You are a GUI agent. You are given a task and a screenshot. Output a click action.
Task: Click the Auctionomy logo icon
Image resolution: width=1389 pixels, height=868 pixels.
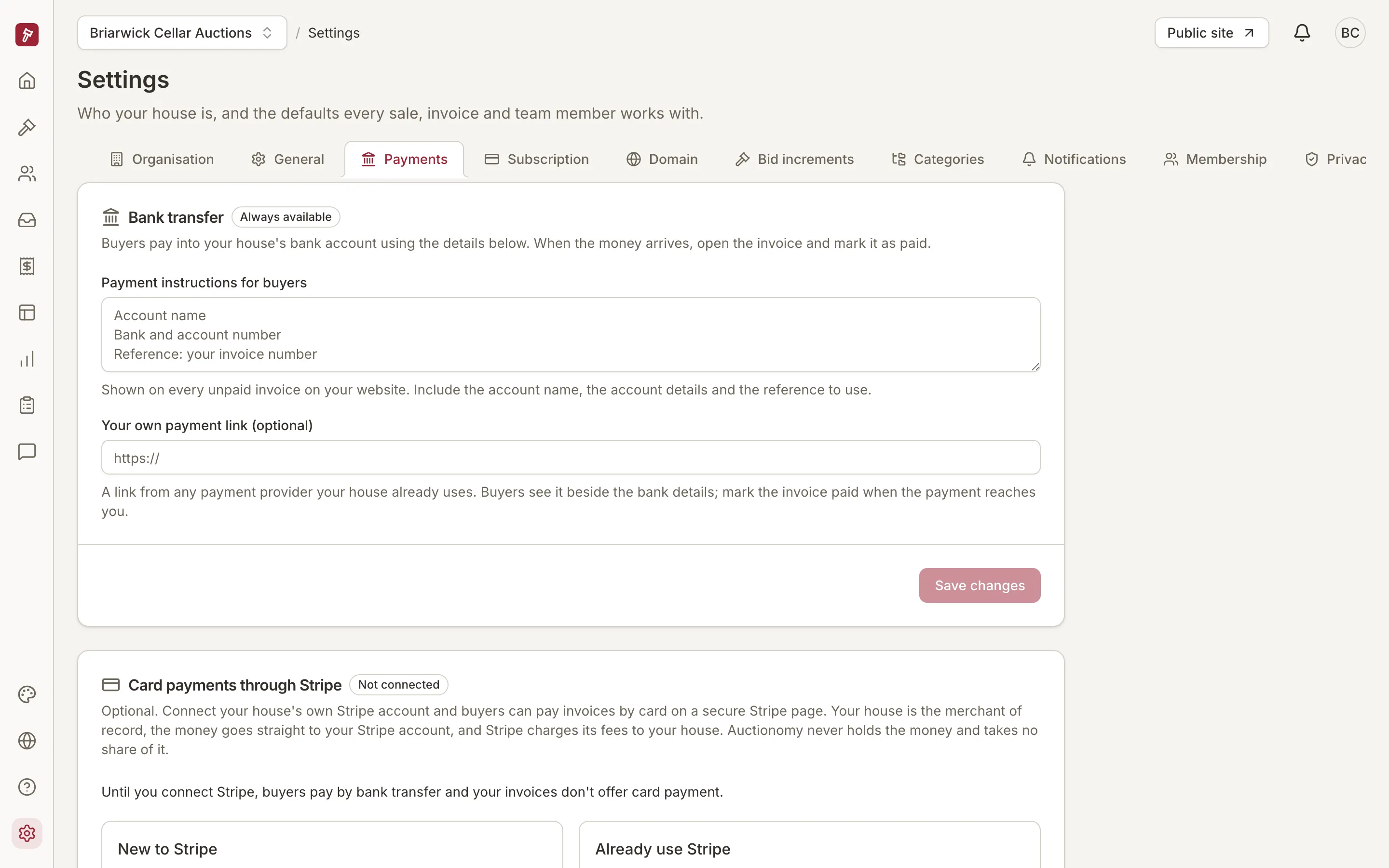tap(27, 34)
